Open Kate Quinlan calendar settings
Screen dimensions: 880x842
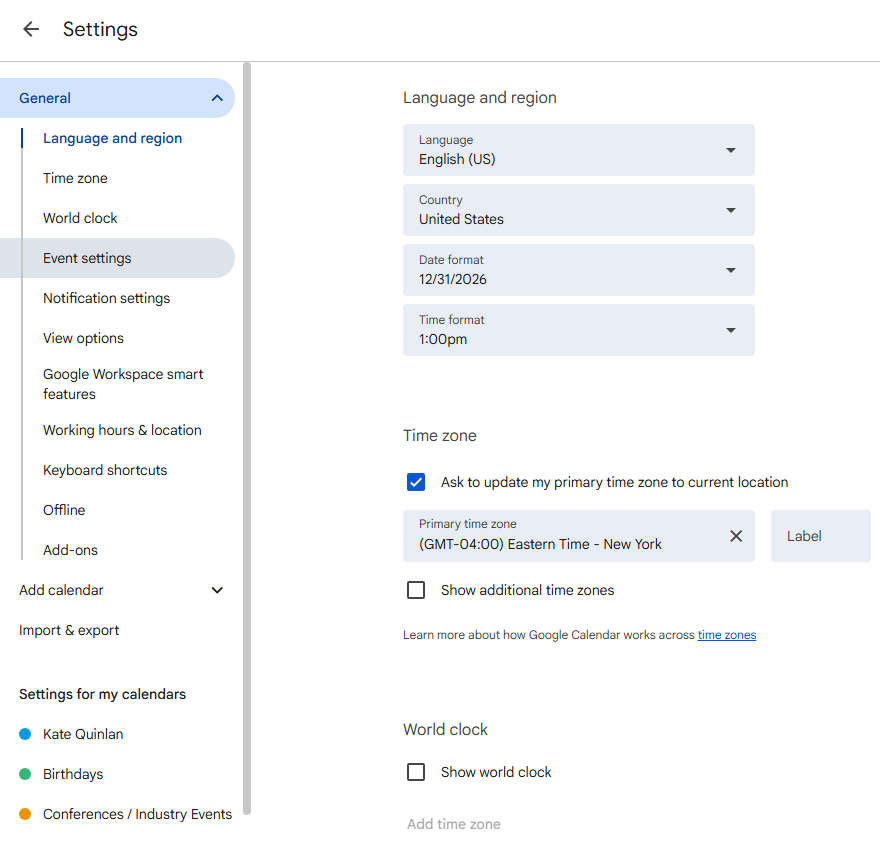tap(83, 734)
